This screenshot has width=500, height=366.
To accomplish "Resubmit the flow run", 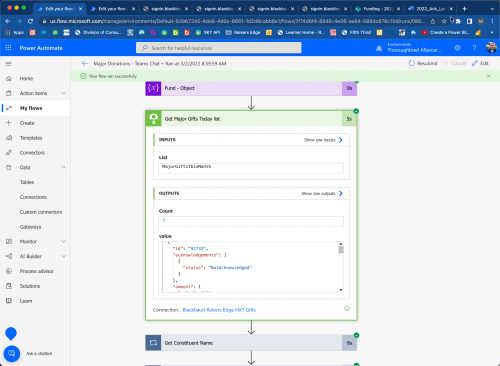I will coord(423,63).
